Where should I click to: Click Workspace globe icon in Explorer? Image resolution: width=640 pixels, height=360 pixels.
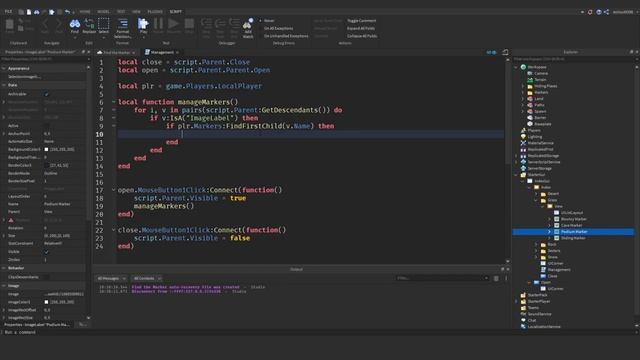523,67
